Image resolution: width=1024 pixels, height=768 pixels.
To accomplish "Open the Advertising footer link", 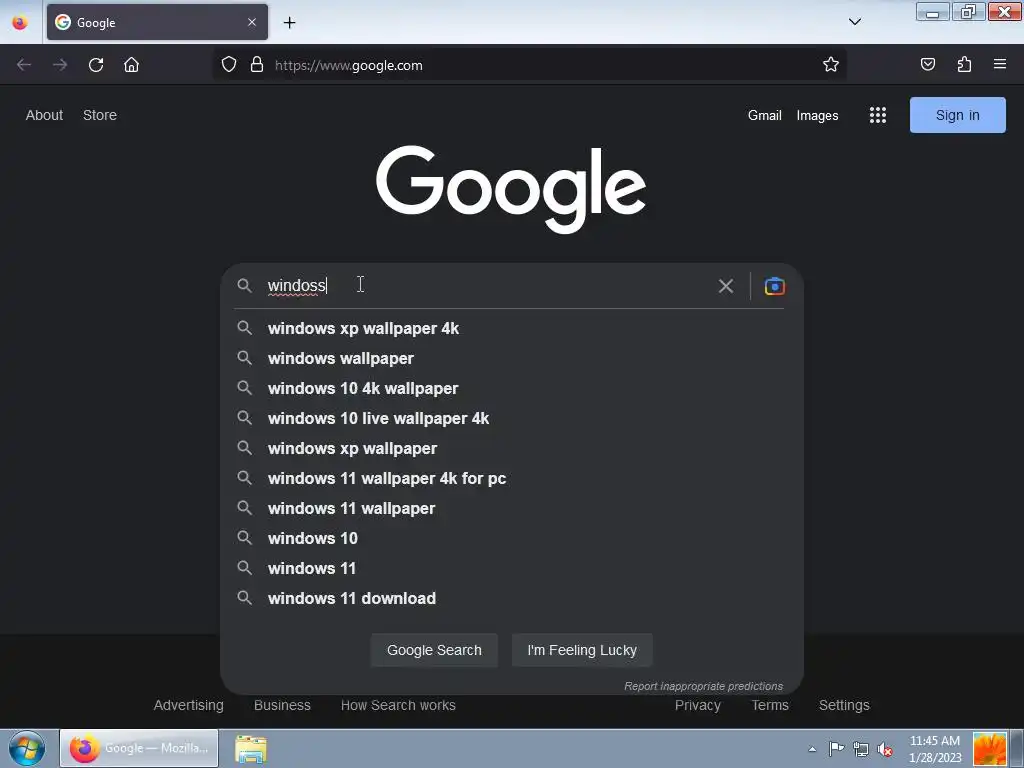I will 189,705.
